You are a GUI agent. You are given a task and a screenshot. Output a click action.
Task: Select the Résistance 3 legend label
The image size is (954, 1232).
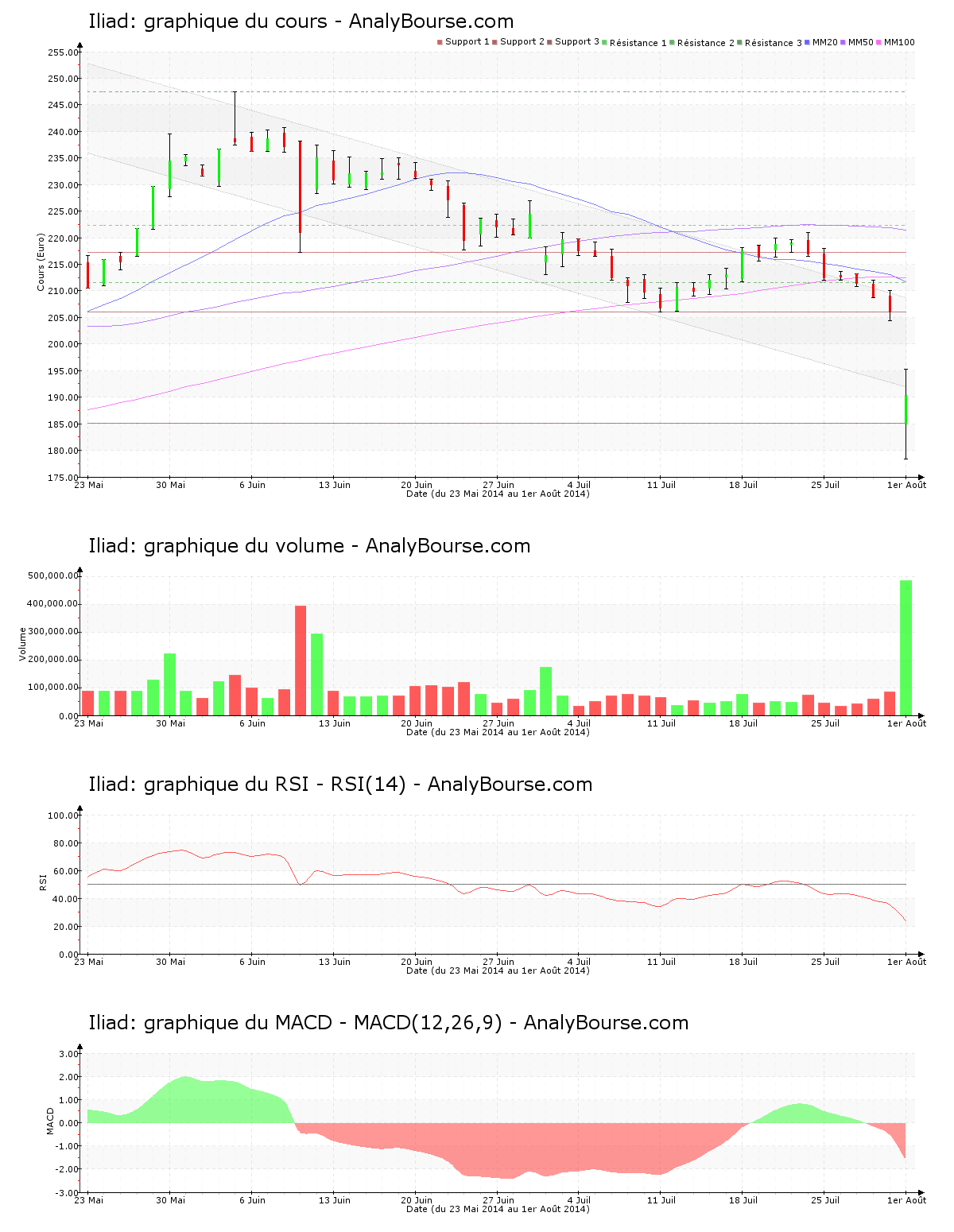pos(774,42)
